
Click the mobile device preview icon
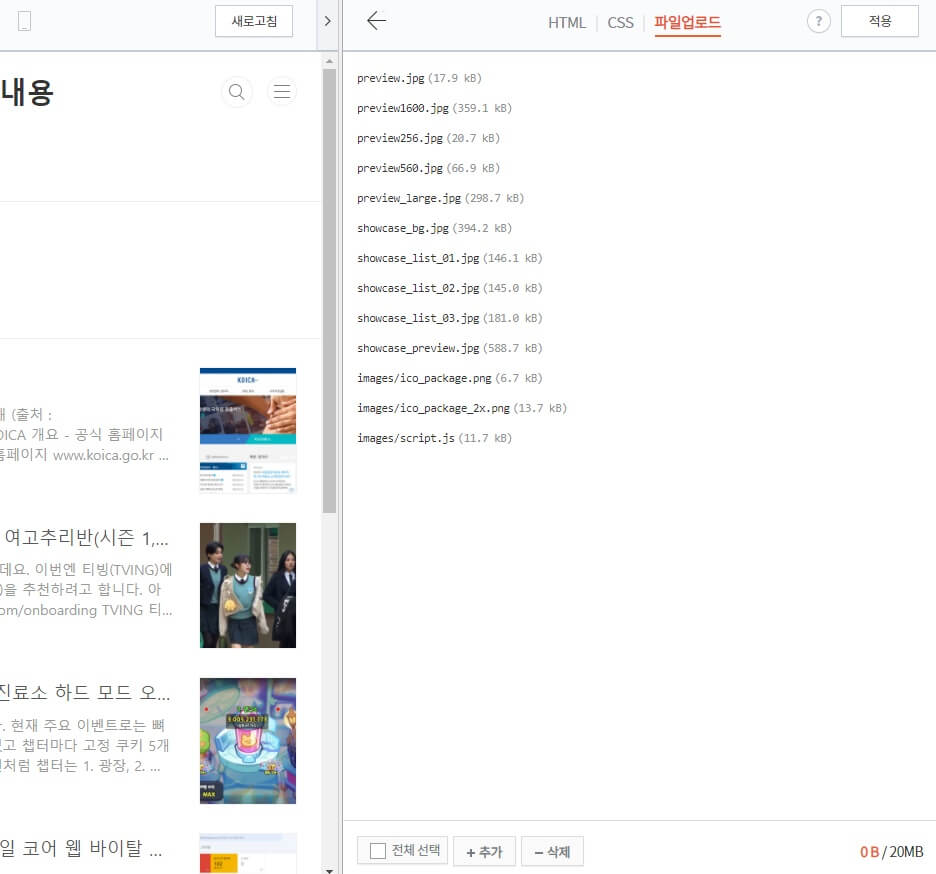(24, 21)
